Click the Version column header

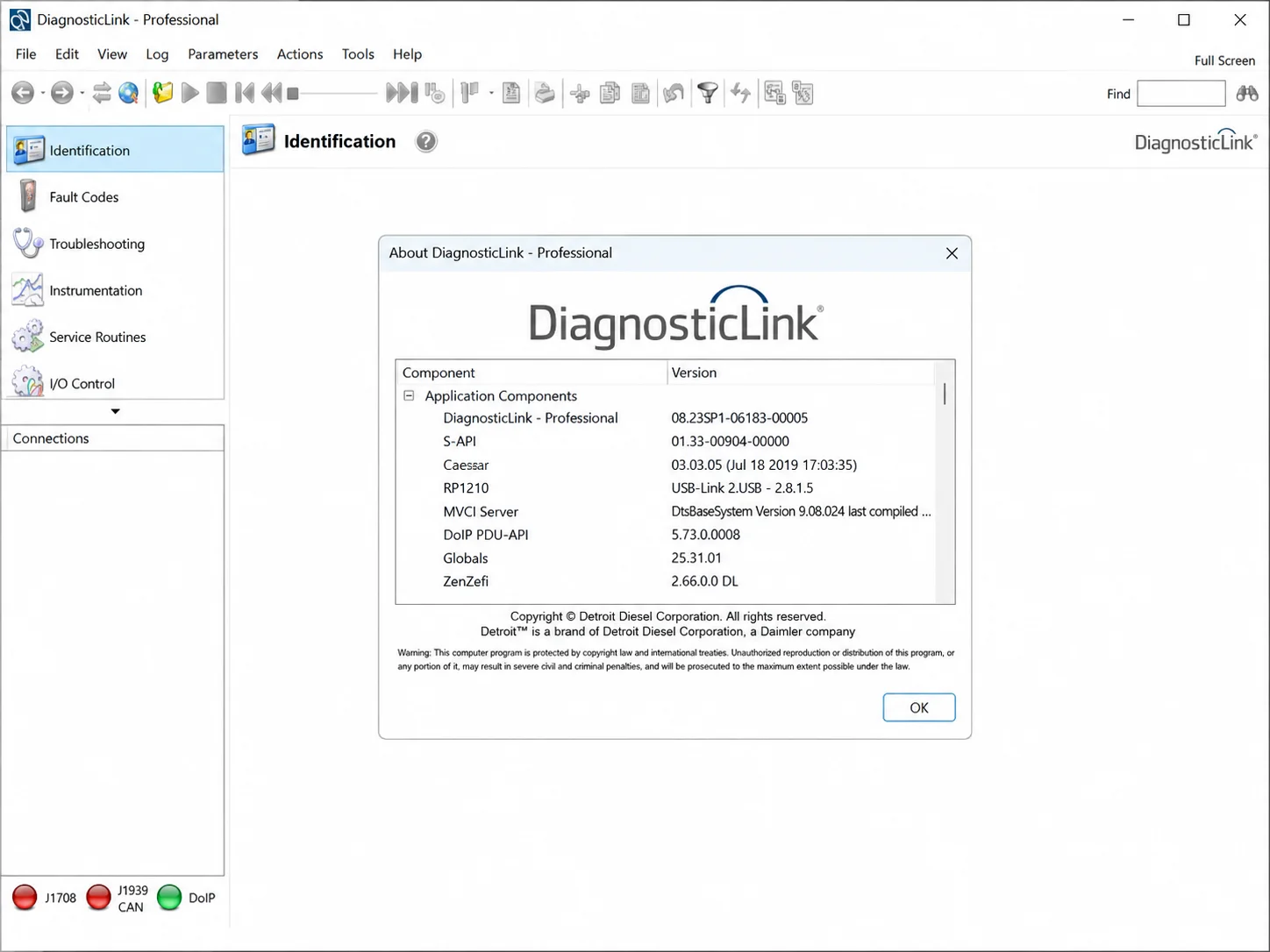801,373
